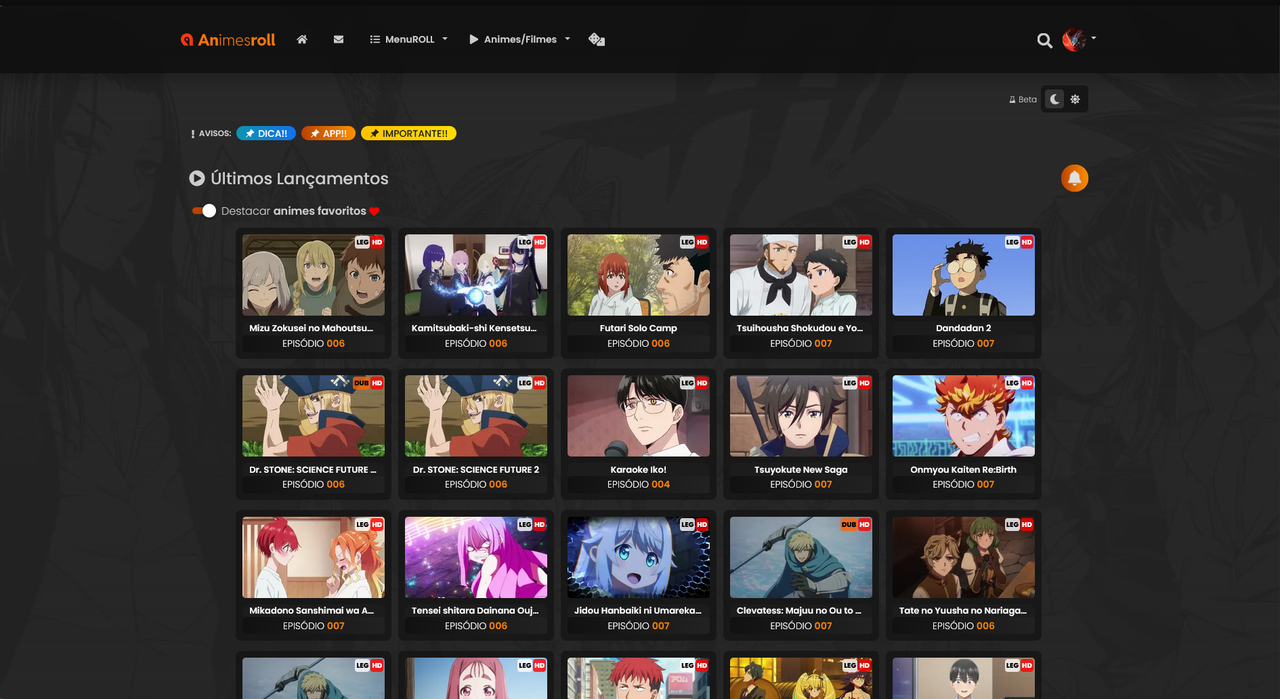
Task: Open the Tsuyokute New Saga thumbnail
Action: tap(801, 416)
